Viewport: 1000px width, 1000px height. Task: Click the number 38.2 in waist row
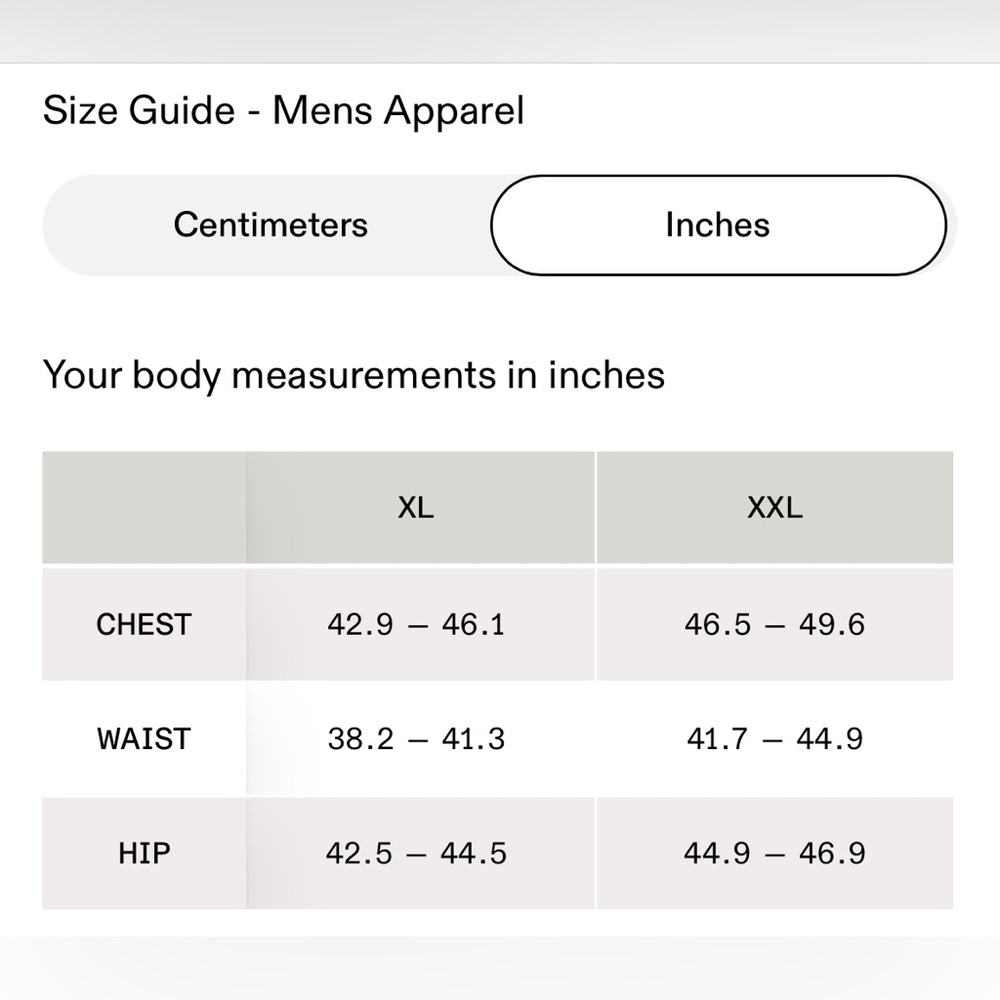(x=360, y=739)
